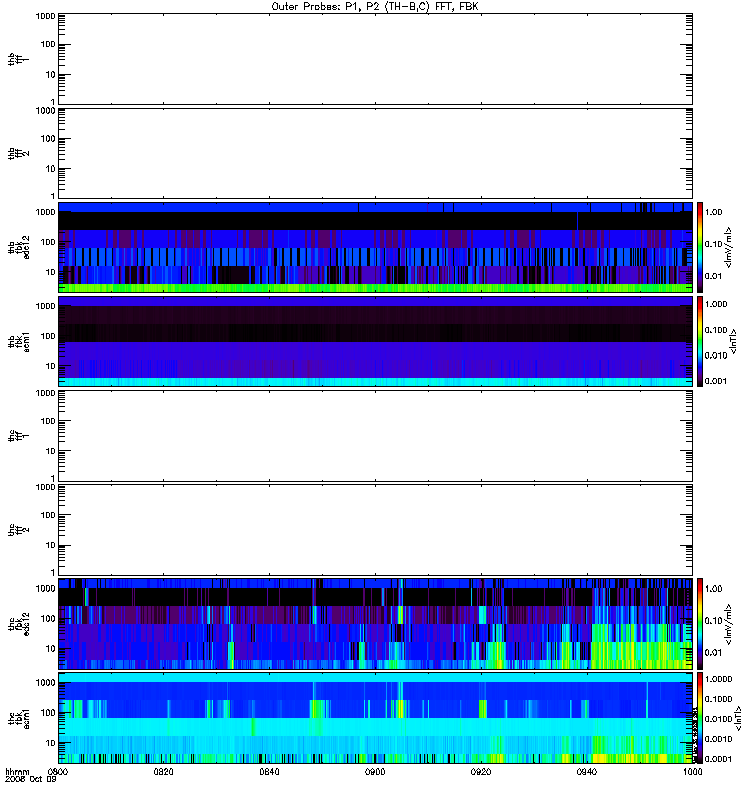Click the '0.100' value on thb scm1 color bar
The width and height of the screenshot is (750, 800).
coord(716,330)
